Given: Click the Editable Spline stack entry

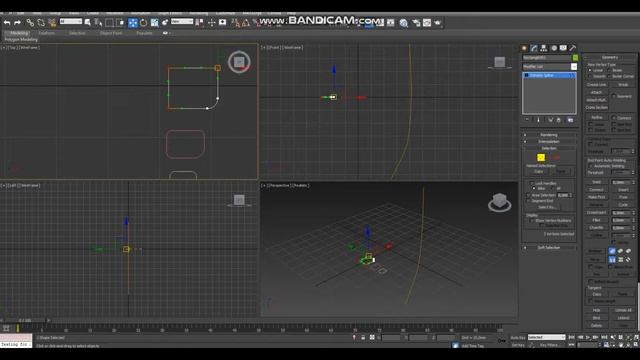Looking at the screenshot, I should [549, 76].
